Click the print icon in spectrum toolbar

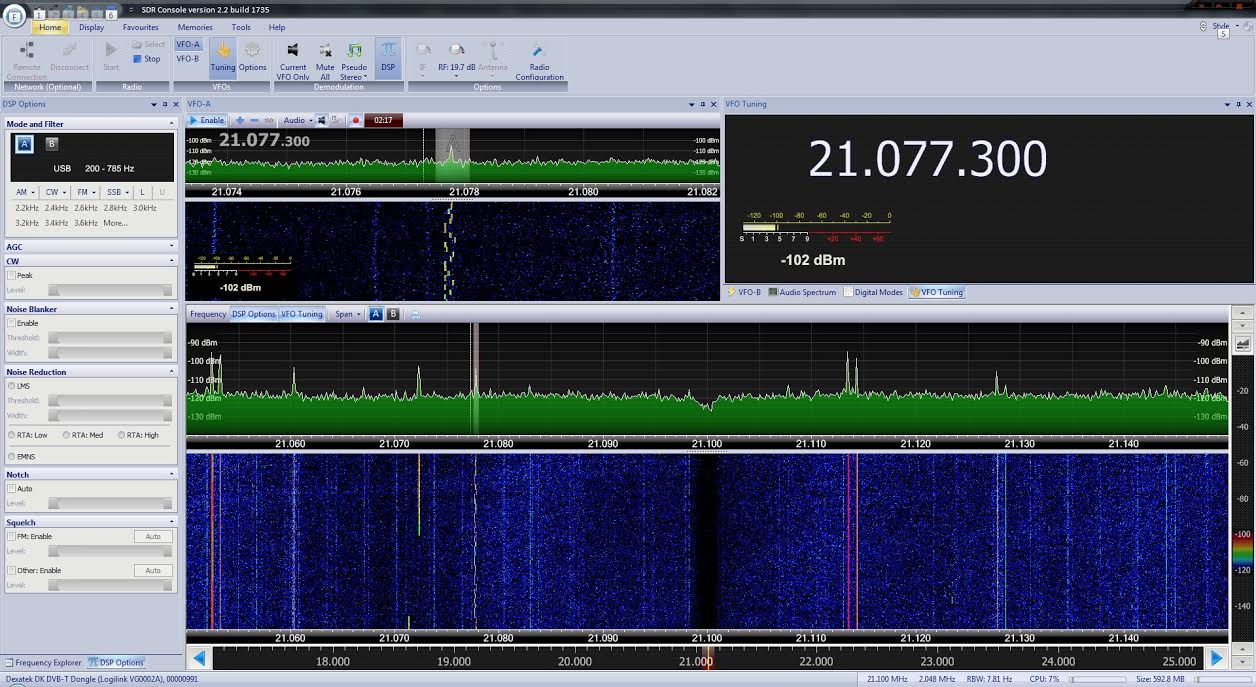pos(415,314)
